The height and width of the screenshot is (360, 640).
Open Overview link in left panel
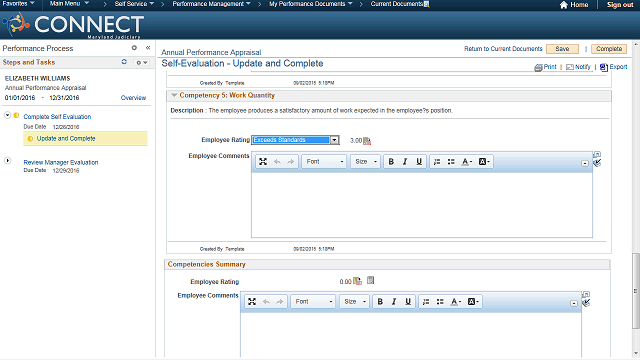[x=133, y=98]
